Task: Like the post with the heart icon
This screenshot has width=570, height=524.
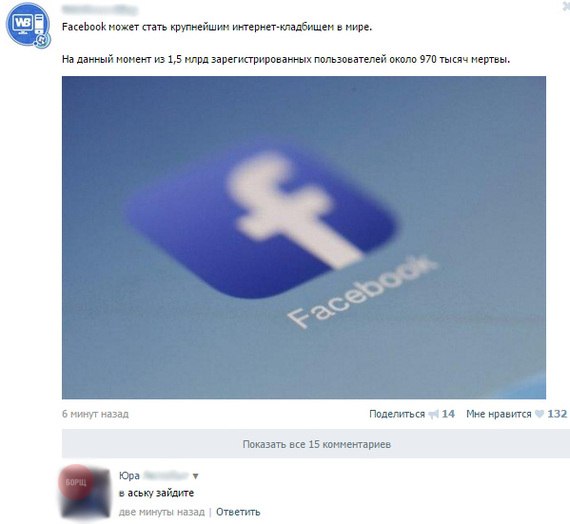Action: [x=540, y=414]
